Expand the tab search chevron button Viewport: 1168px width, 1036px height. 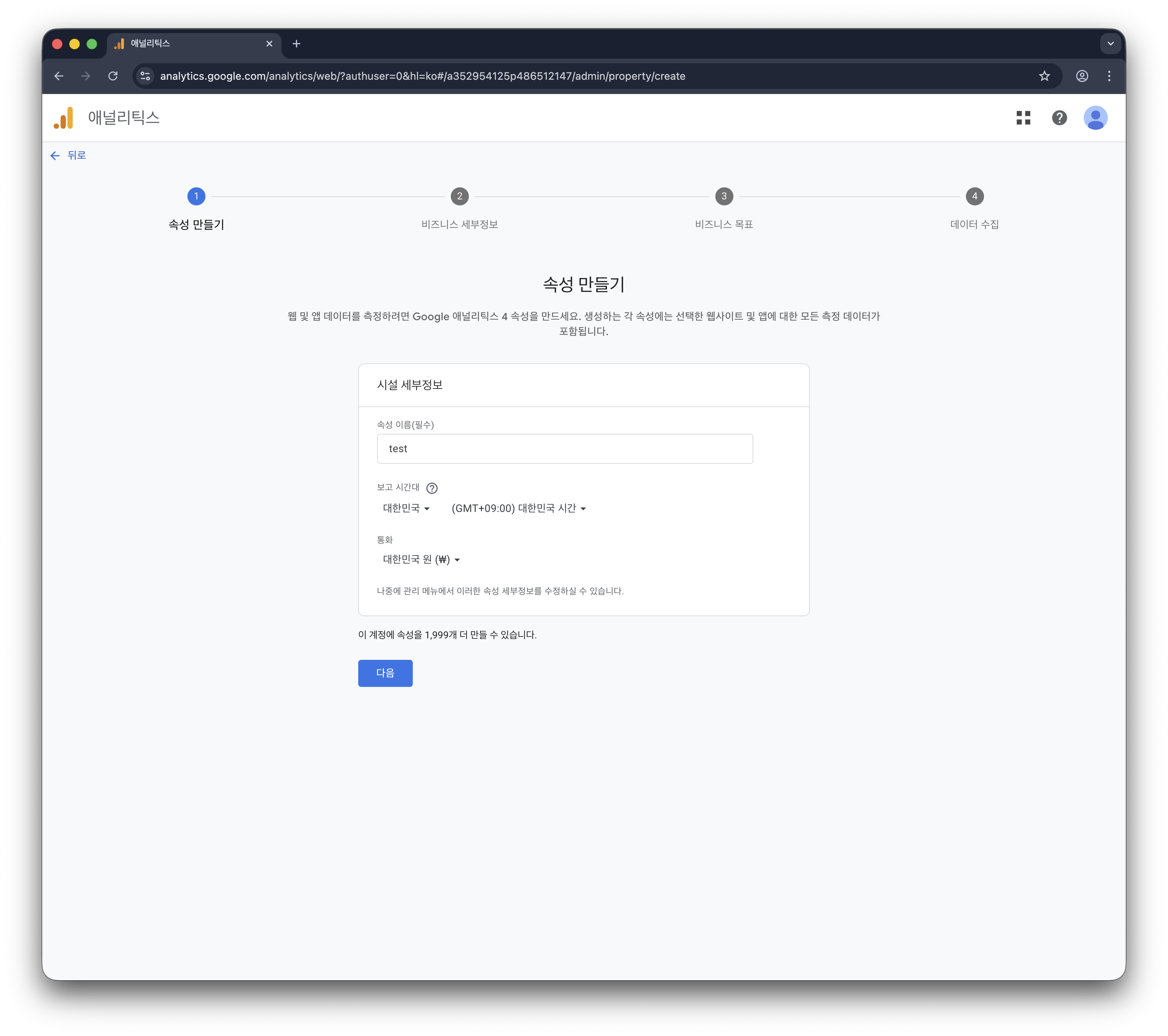[x=1110, y=44]
